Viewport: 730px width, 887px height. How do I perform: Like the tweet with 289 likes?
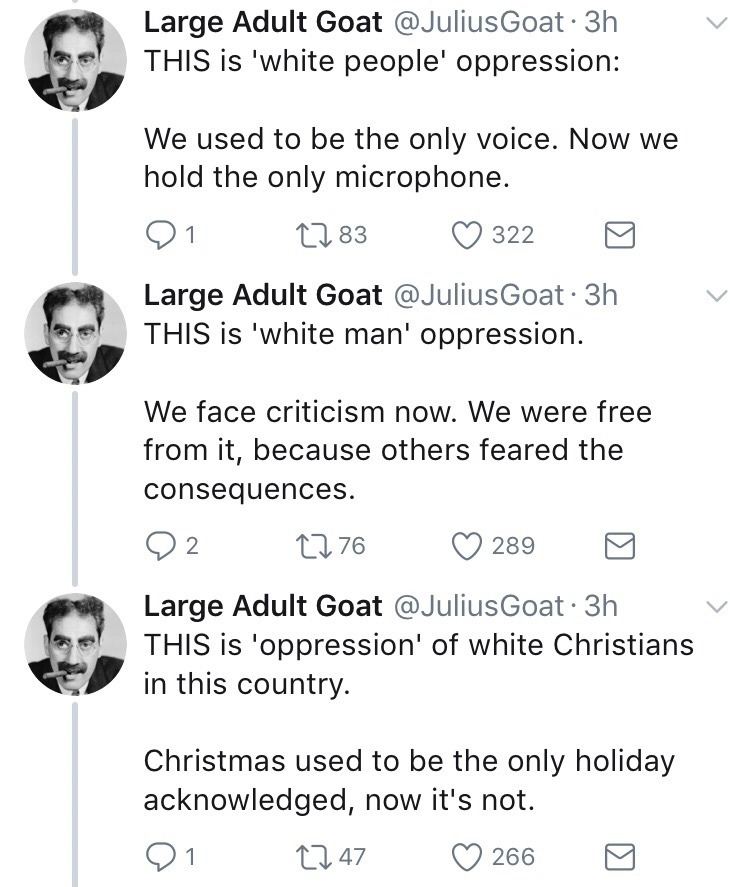[468, 546]
